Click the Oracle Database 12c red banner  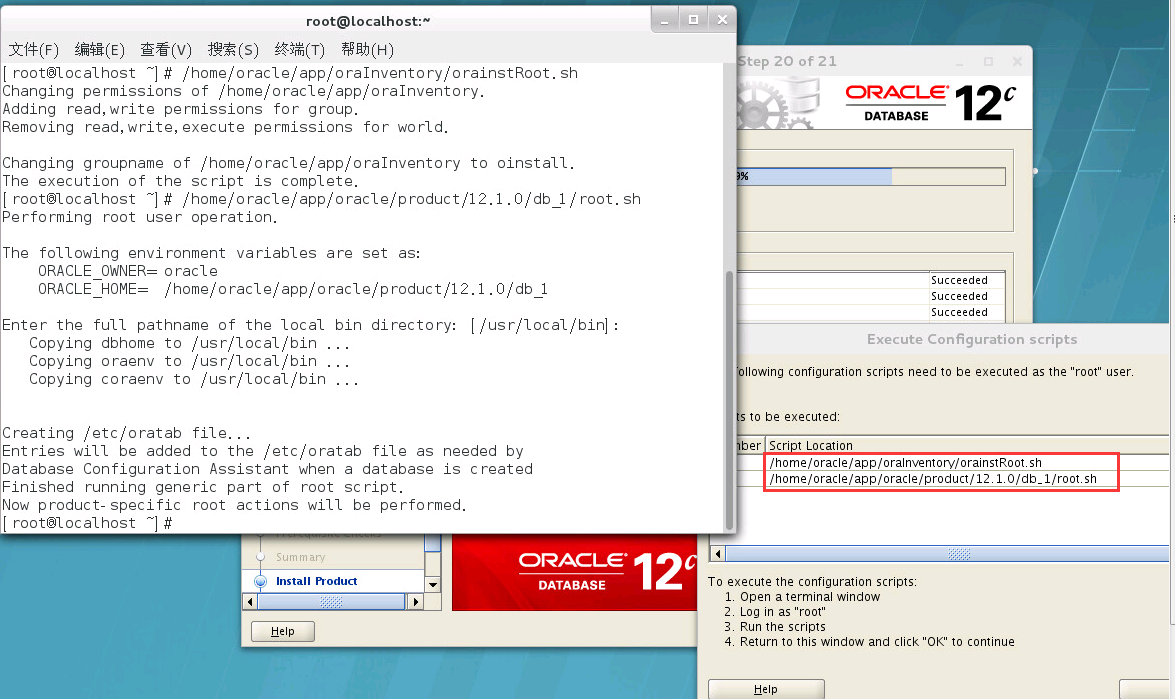(x=575, y=572)
